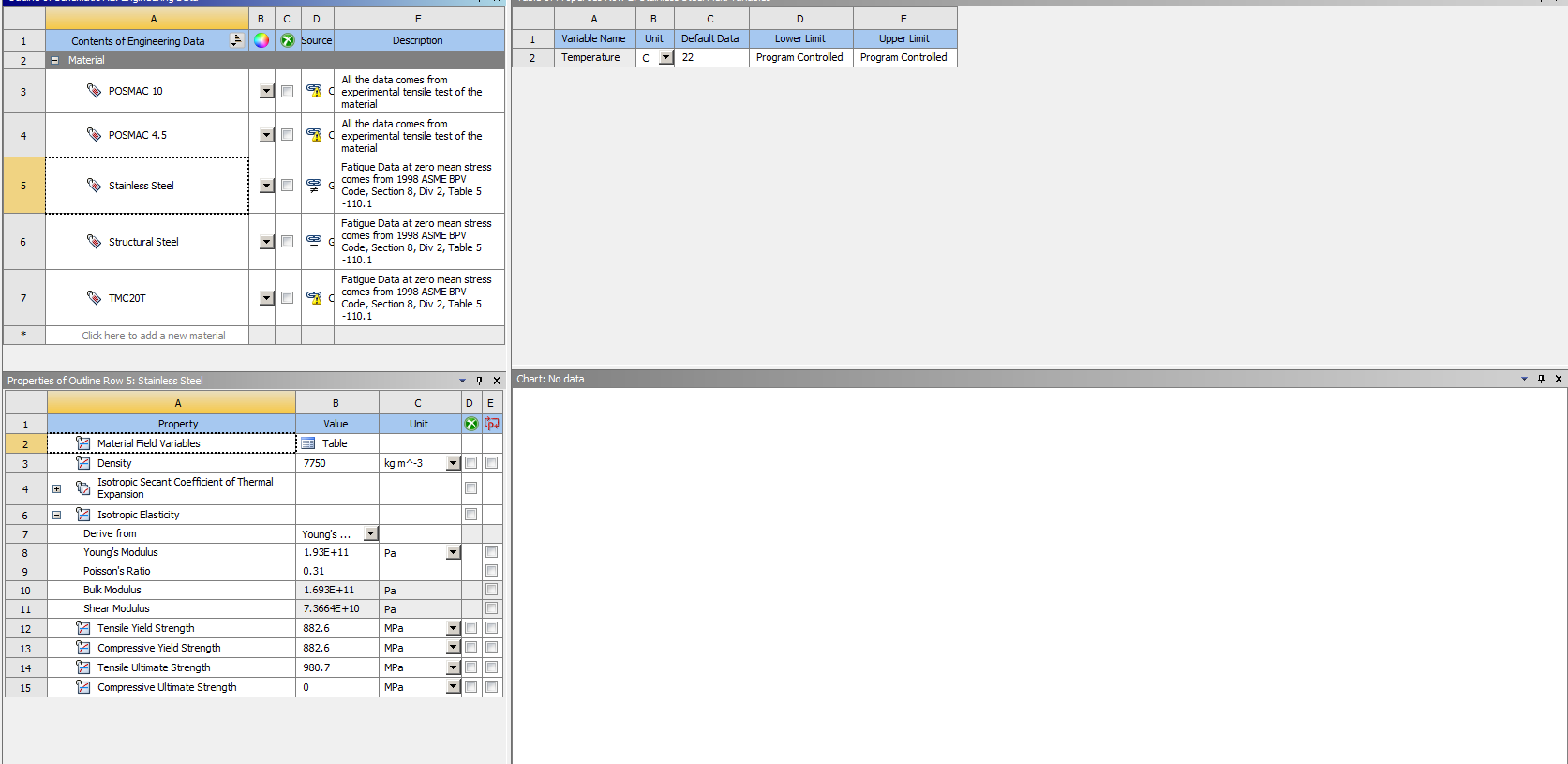Toggle the TMC20T row checkbox
This screenshot has width=1568, height=764.
[287, 298]
